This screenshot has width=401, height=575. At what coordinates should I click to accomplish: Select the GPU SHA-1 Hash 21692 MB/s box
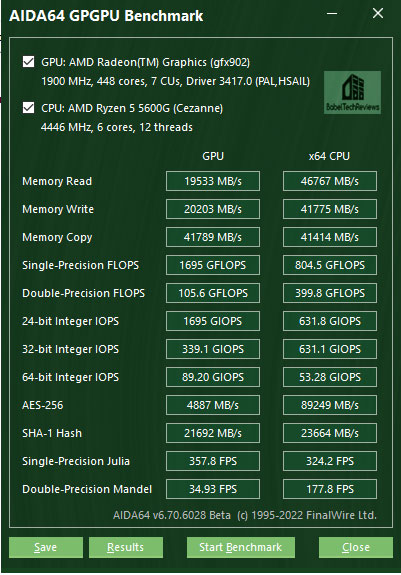pyautogui.click(x=213, y=433)
